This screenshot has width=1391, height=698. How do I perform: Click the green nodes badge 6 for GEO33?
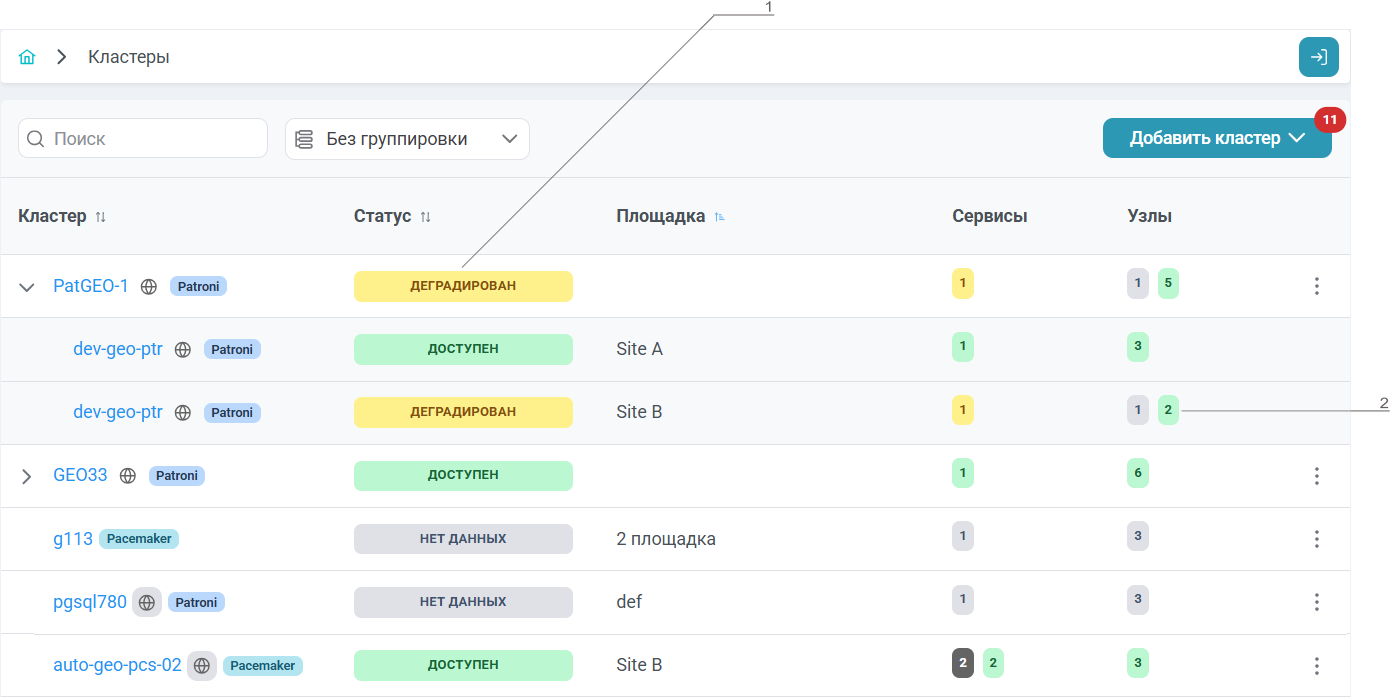1138,475
